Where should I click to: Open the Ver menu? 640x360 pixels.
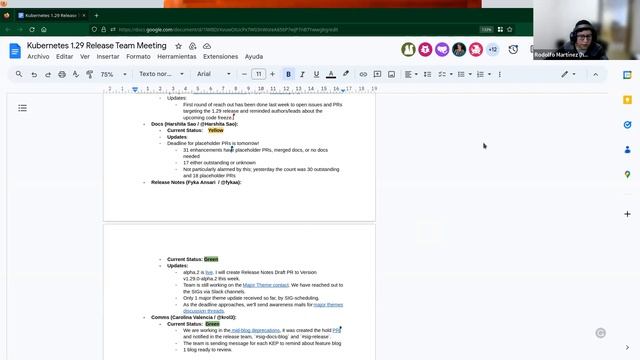84,57
